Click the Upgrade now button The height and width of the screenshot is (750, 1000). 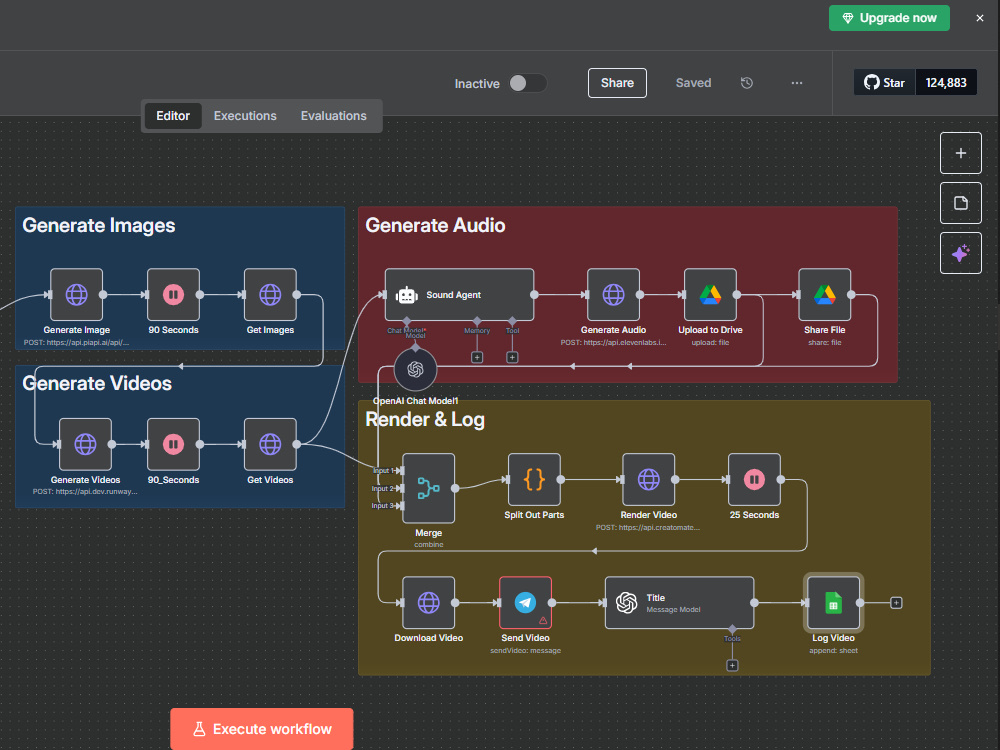tap(889, 18)
